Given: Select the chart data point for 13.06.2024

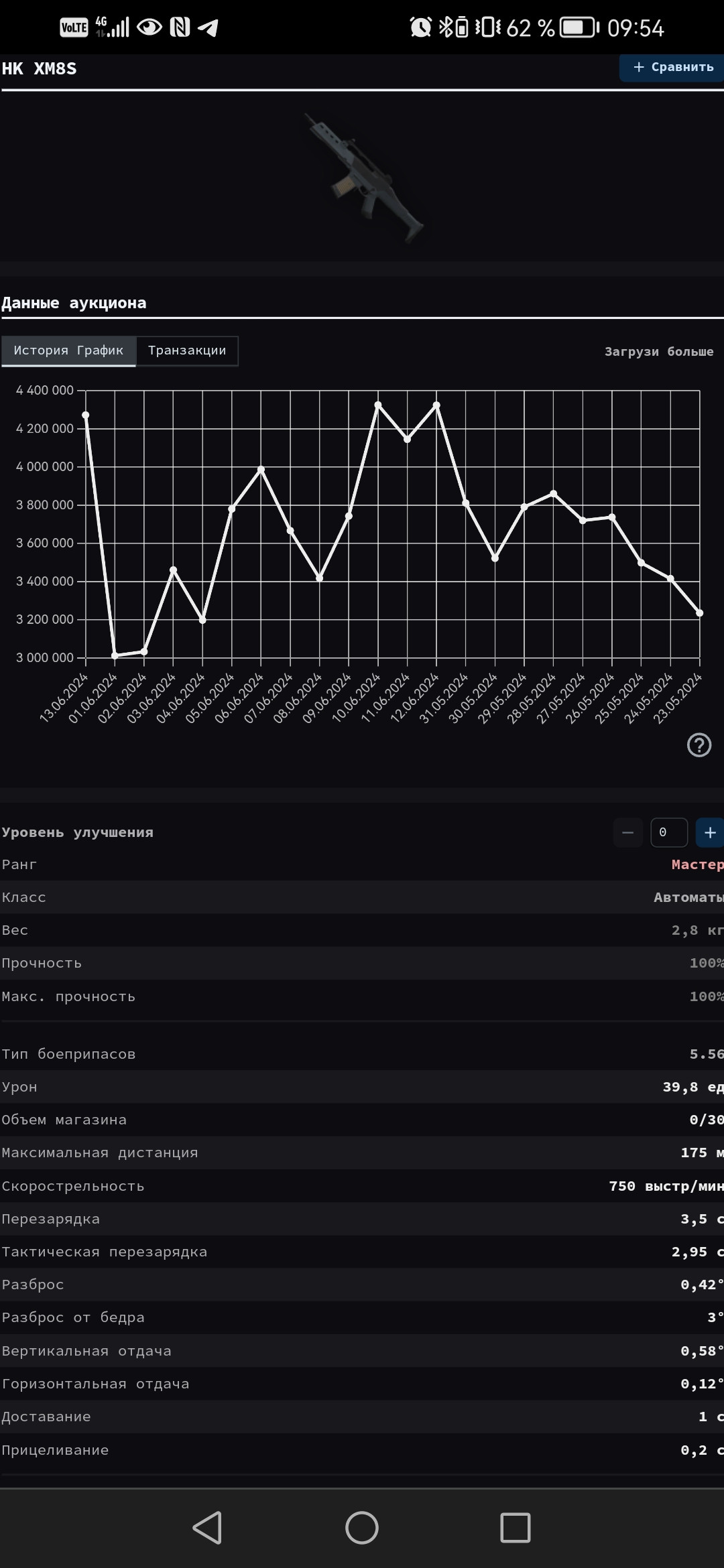Looking at the screenshot, I should (x=86, y=415).
